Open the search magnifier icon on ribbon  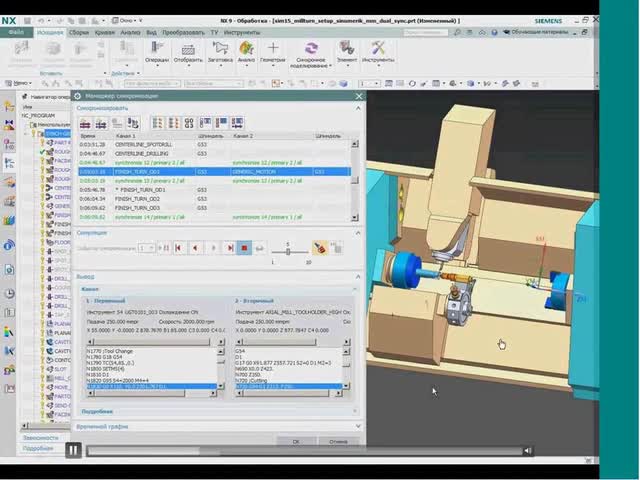tap(457, 32)
